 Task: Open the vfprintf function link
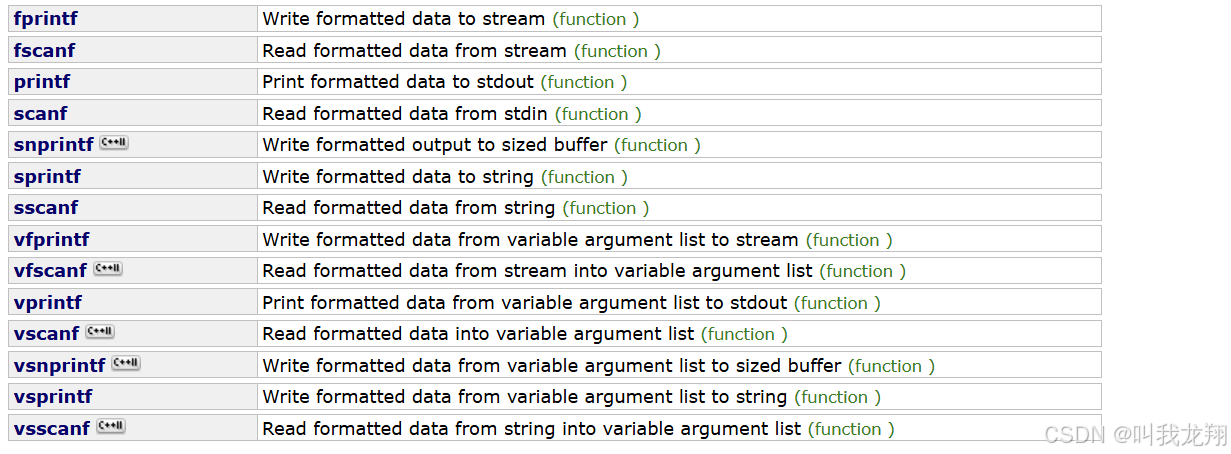click(52, 239)
